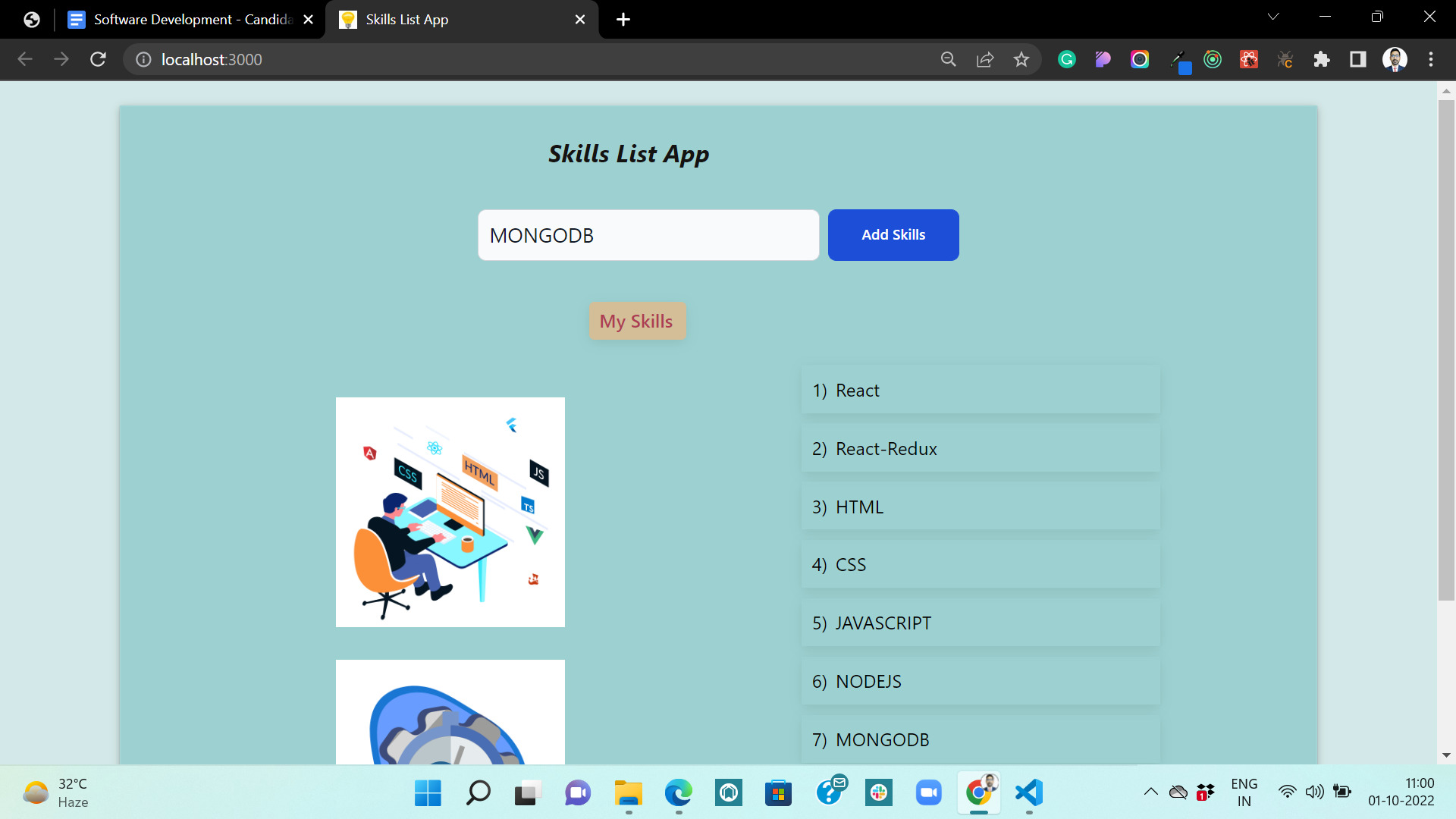The height and width of the screenshot is (819, 1456).
Task: Open Chrome's three-dot options menu
Action: 1432,59
